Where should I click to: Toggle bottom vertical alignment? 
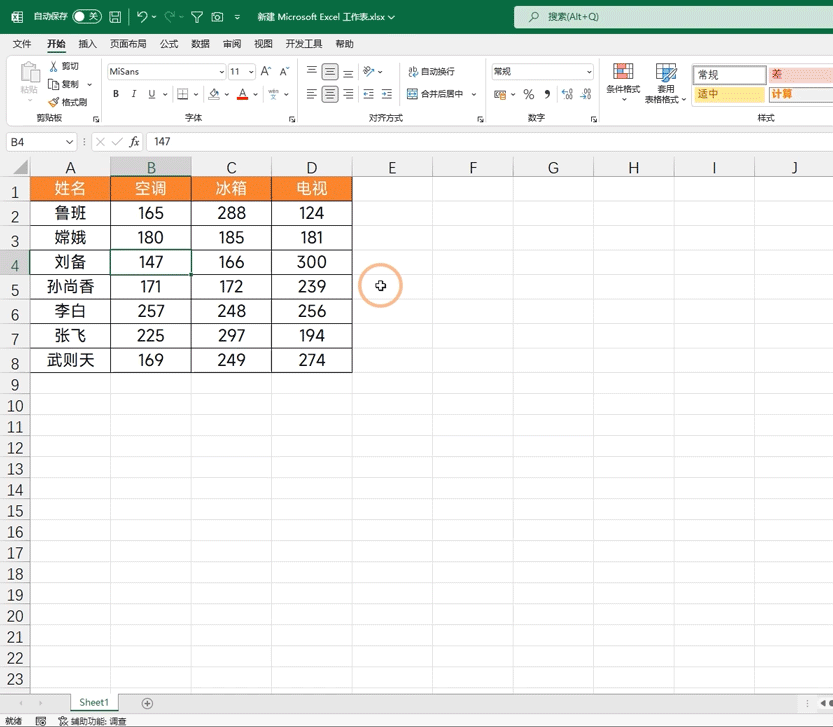[348, 71]
